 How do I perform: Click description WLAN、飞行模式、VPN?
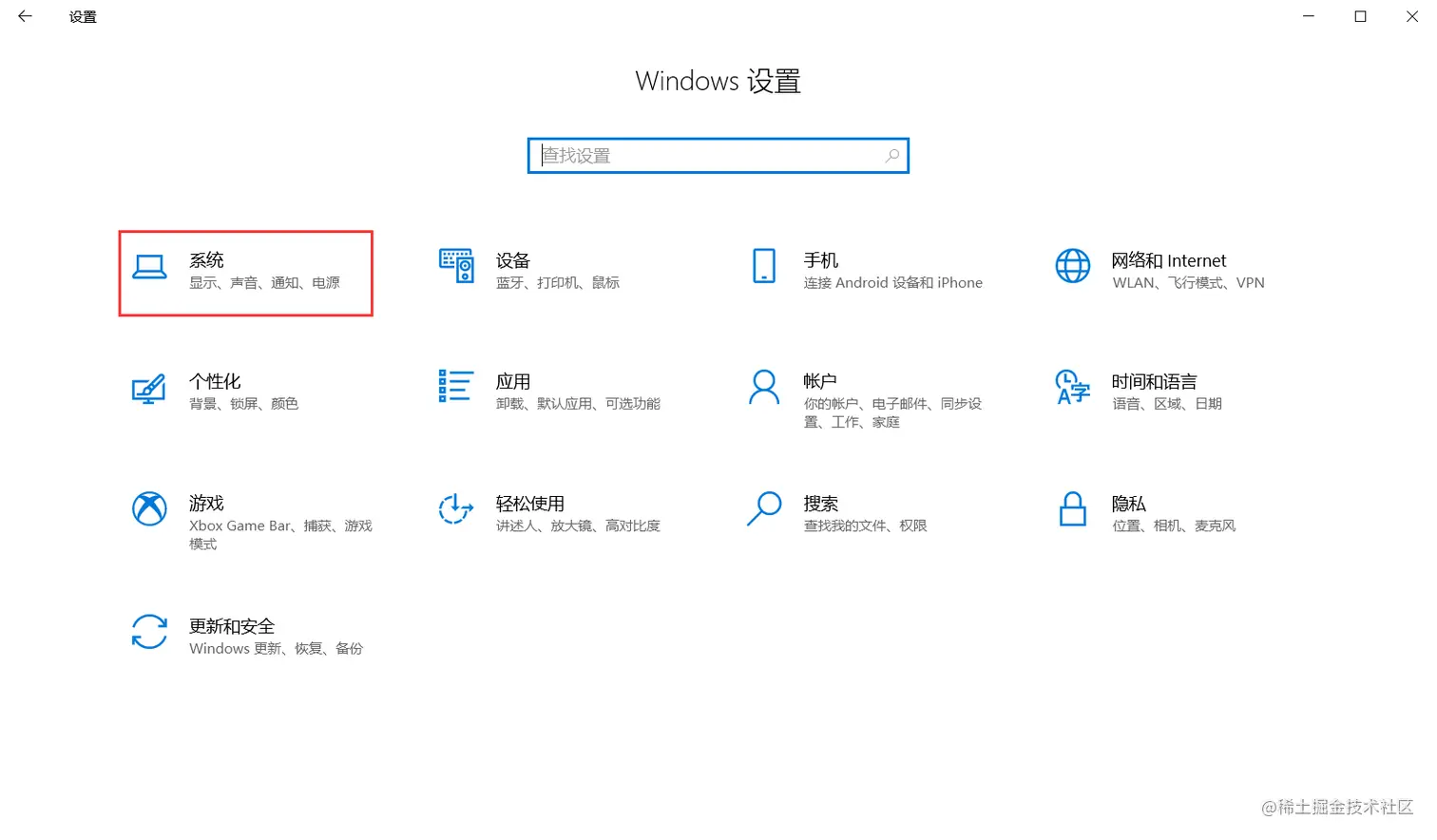(x=1188, y=283)
